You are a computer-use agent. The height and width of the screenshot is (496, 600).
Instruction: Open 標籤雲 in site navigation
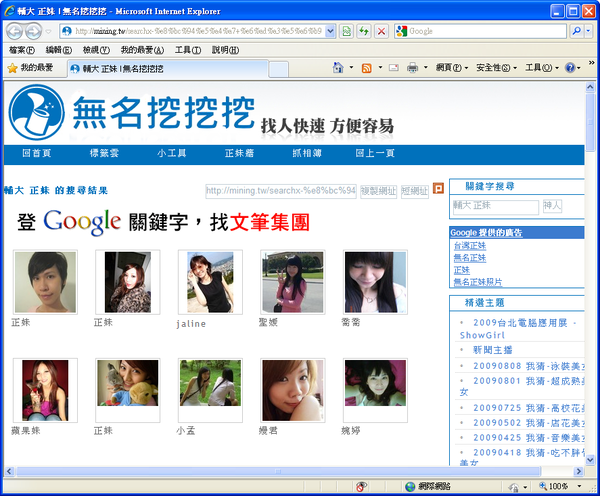104,153
